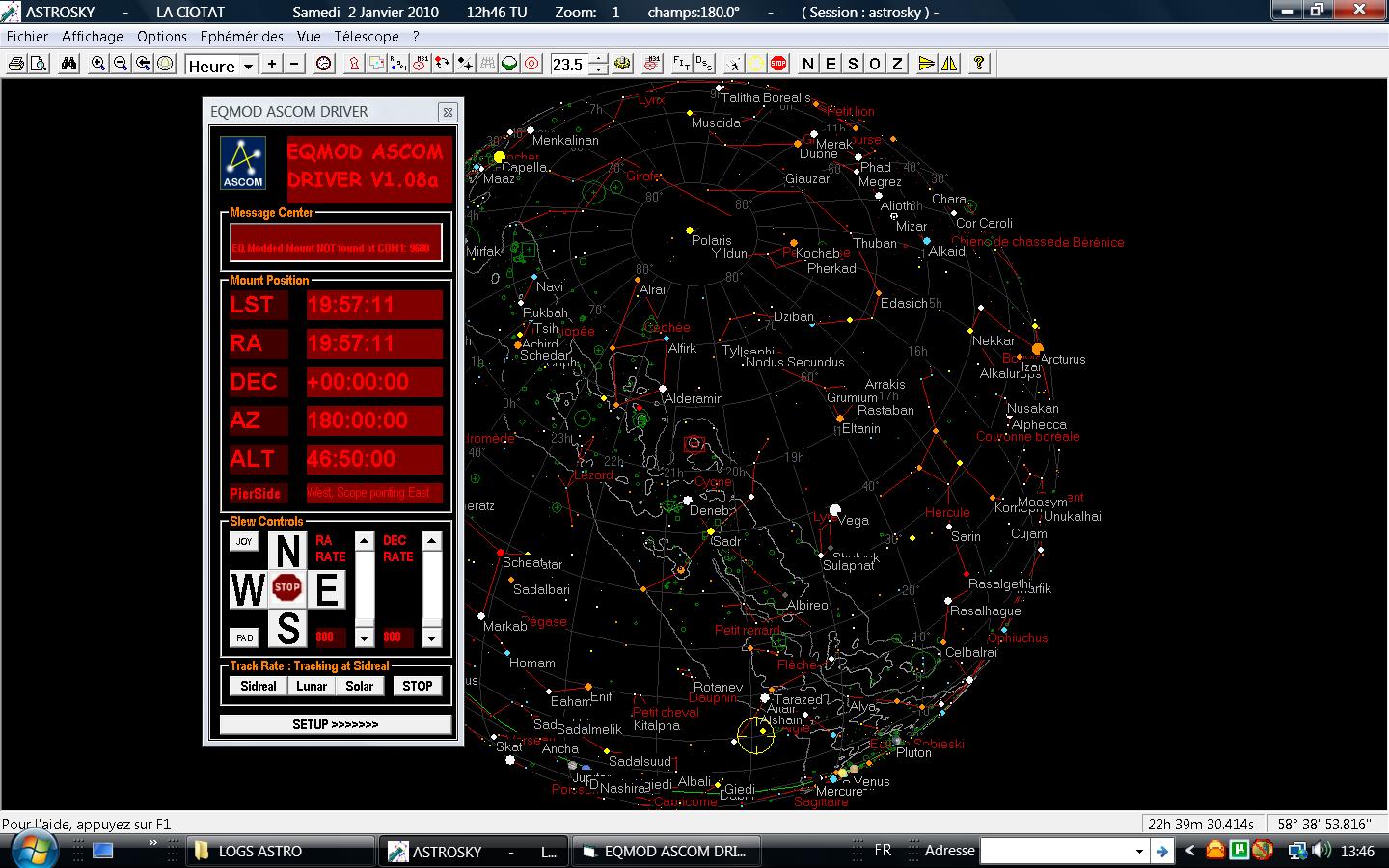Screen dimensions: 1389x868
Task: Click the PAD button in Slew Controls
Action: click(244, 637)
